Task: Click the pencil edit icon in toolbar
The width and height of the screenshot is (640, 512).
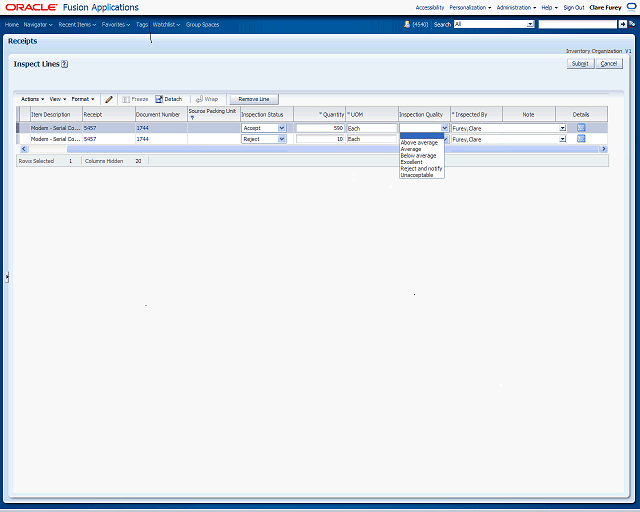Action: (109, 99)
